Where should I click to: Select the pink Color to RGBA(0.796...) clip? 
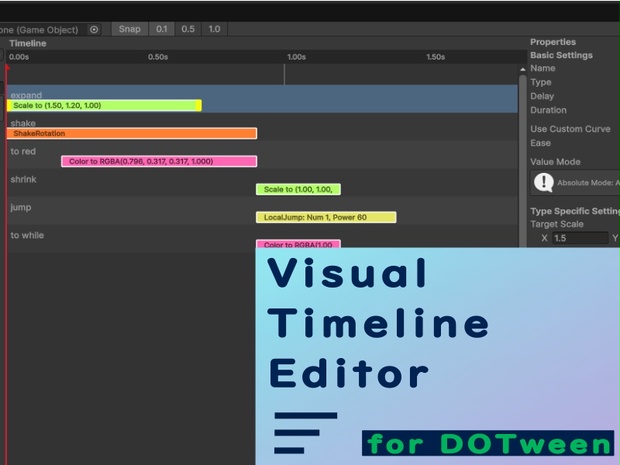[159, 161]
